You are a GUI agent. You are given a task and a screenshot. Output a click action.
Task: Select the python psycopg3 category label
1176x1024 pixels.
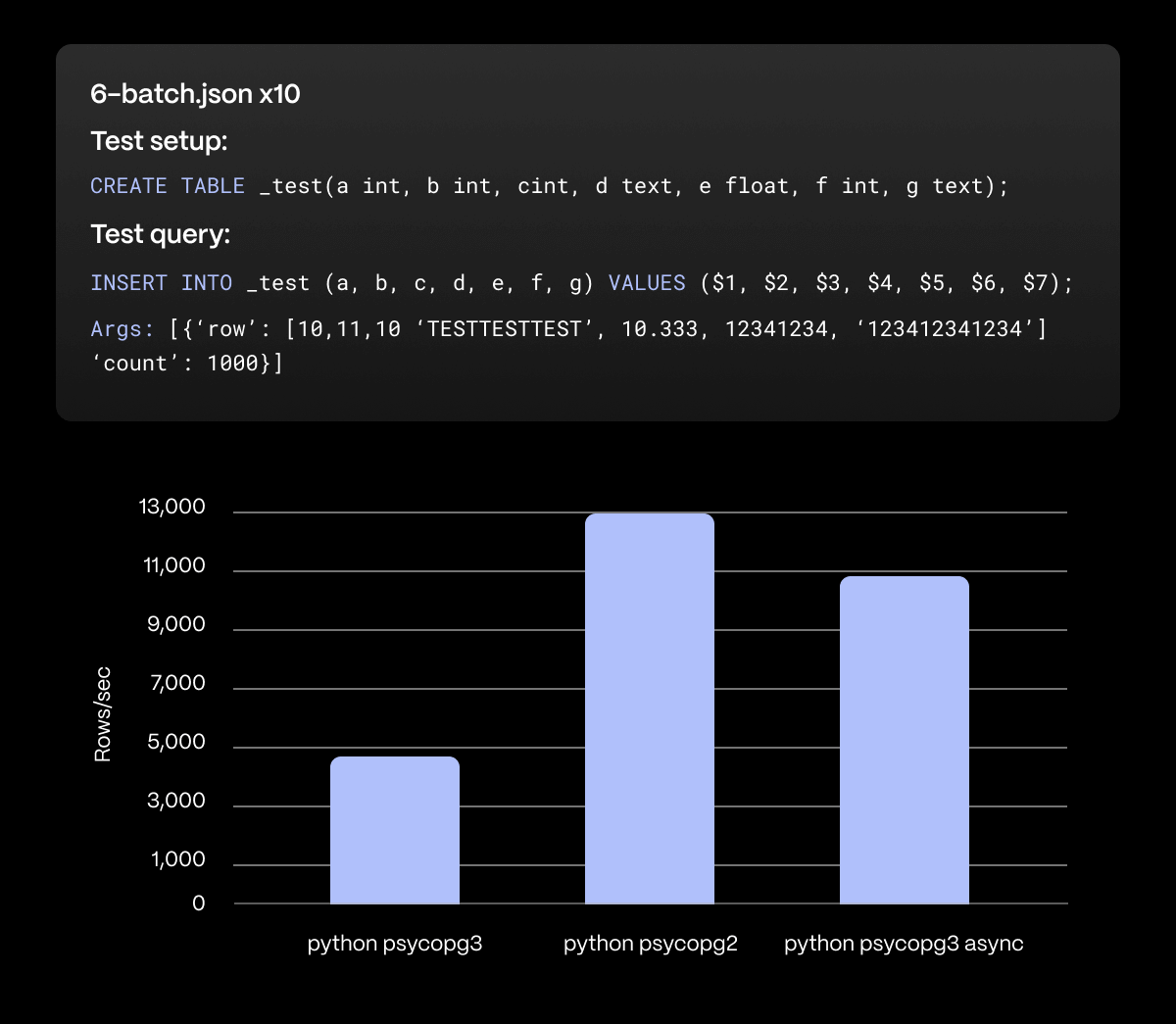point(394,944)
